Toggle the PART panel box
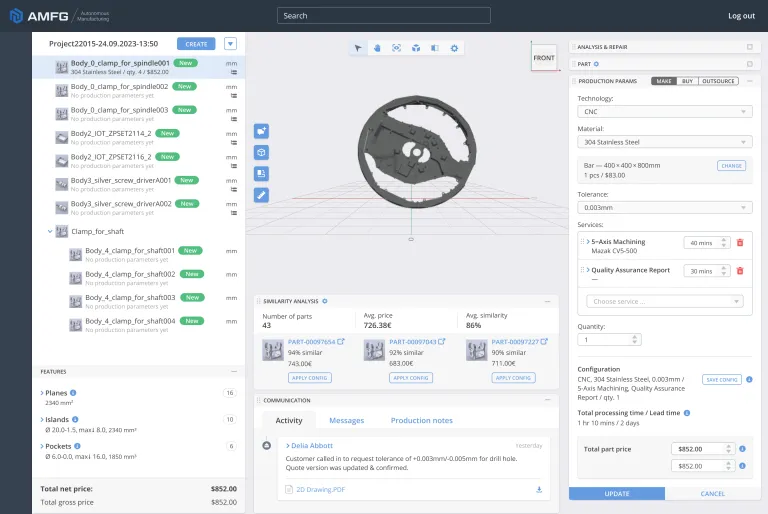This screenshot has width=768, height=514. (749, 64)
